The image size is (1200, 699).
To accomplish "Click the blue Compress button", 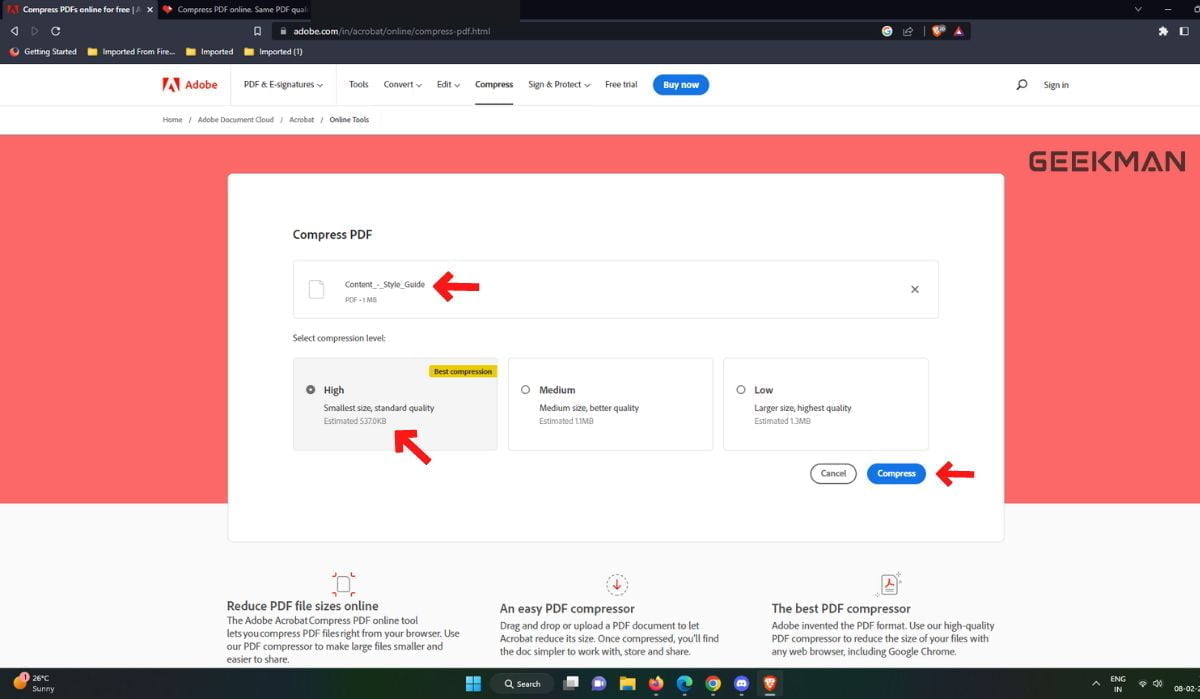I will tap(895, 473).
